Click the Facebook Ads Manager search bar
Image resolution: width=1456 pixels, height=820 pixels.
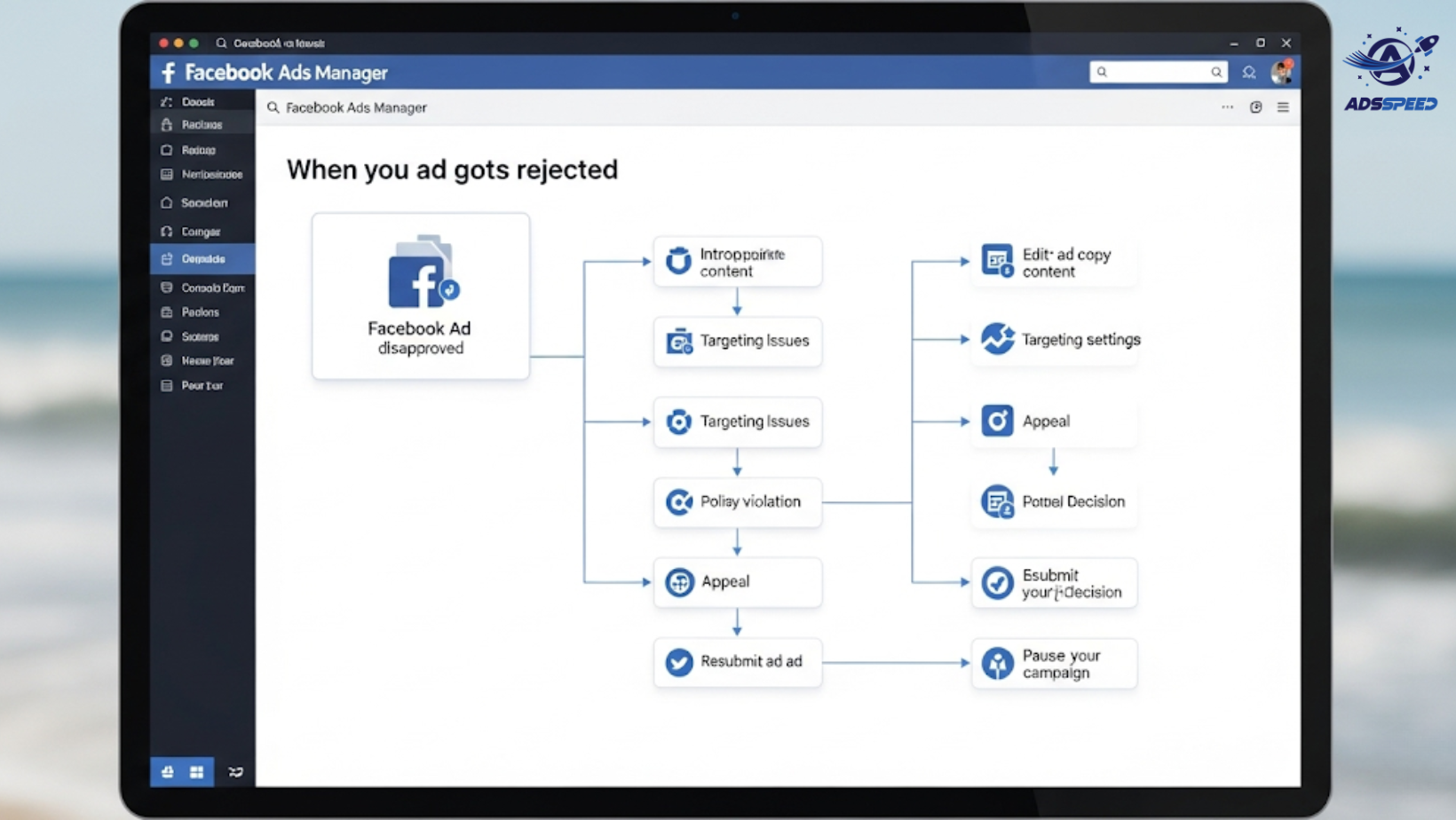[x=355, y=107]
